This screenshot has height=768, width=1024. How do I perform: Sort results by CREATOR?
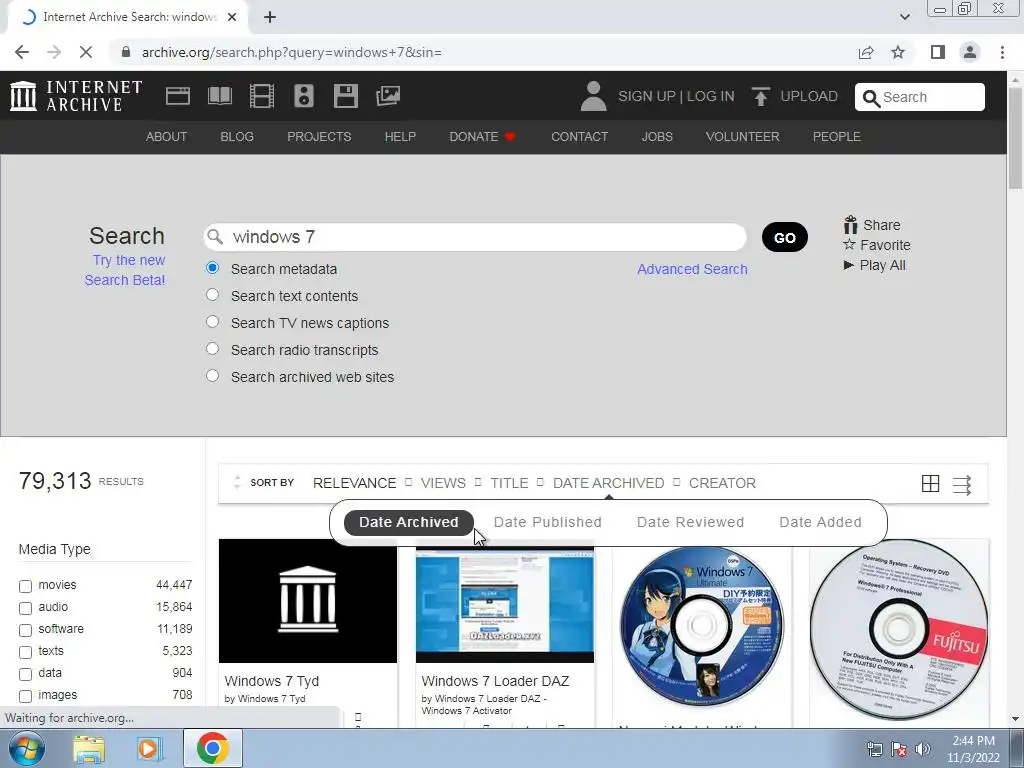click(722, 483)
